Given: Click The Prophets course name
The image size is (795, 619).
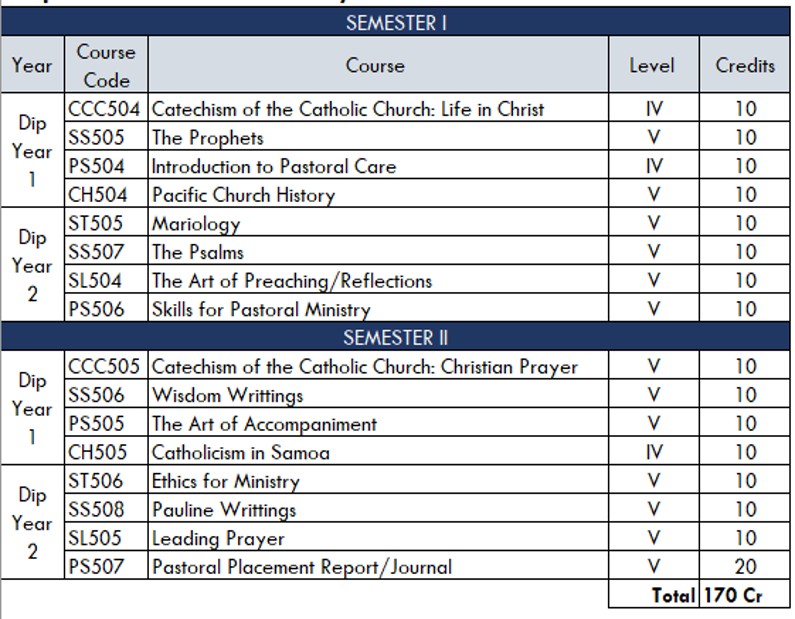Looking at the screenshot, I should pyautogui.click(x=207, y=138).
